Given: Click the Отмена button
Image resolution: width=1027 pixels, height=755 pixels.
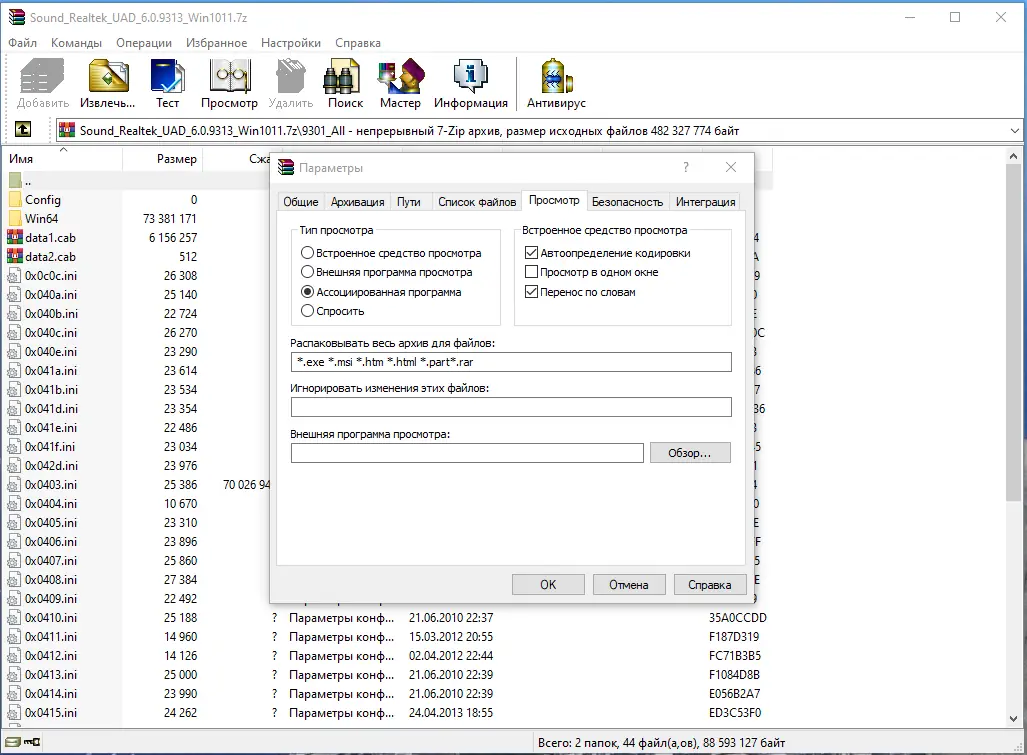Looking at the screenshot, I should pos(629,585).
